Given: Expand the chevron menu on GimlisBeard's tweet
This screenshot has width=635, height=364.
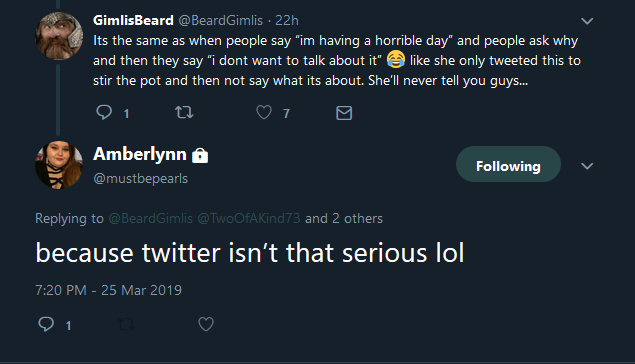Looking at the screenshot, I should [x=587, y=21].
